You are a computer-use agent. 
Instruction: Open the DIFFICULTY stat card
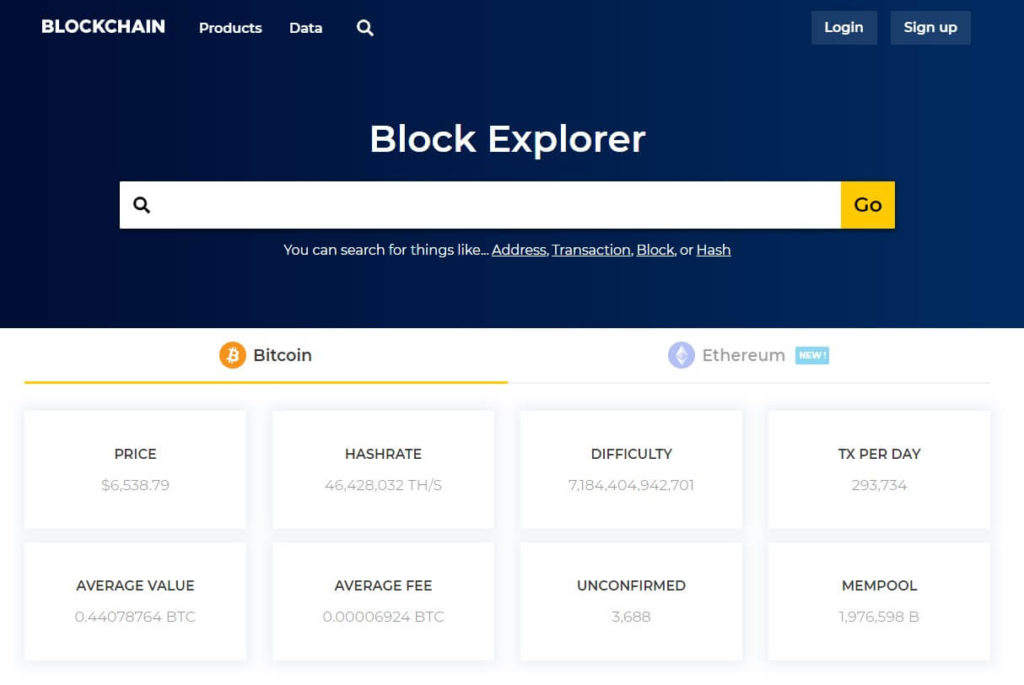tap(632, 470)
